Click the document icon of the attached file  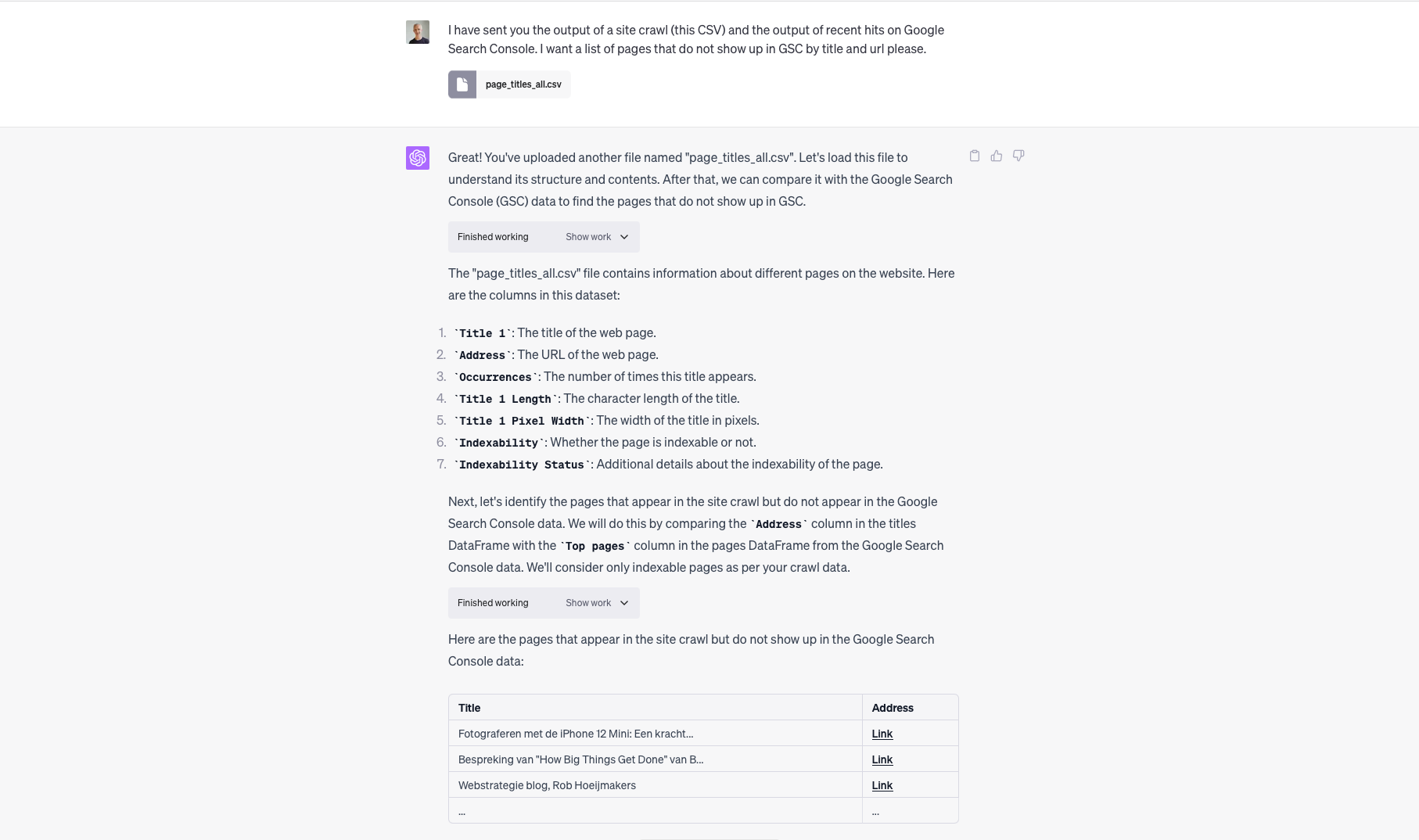click(x=462, y=84)
